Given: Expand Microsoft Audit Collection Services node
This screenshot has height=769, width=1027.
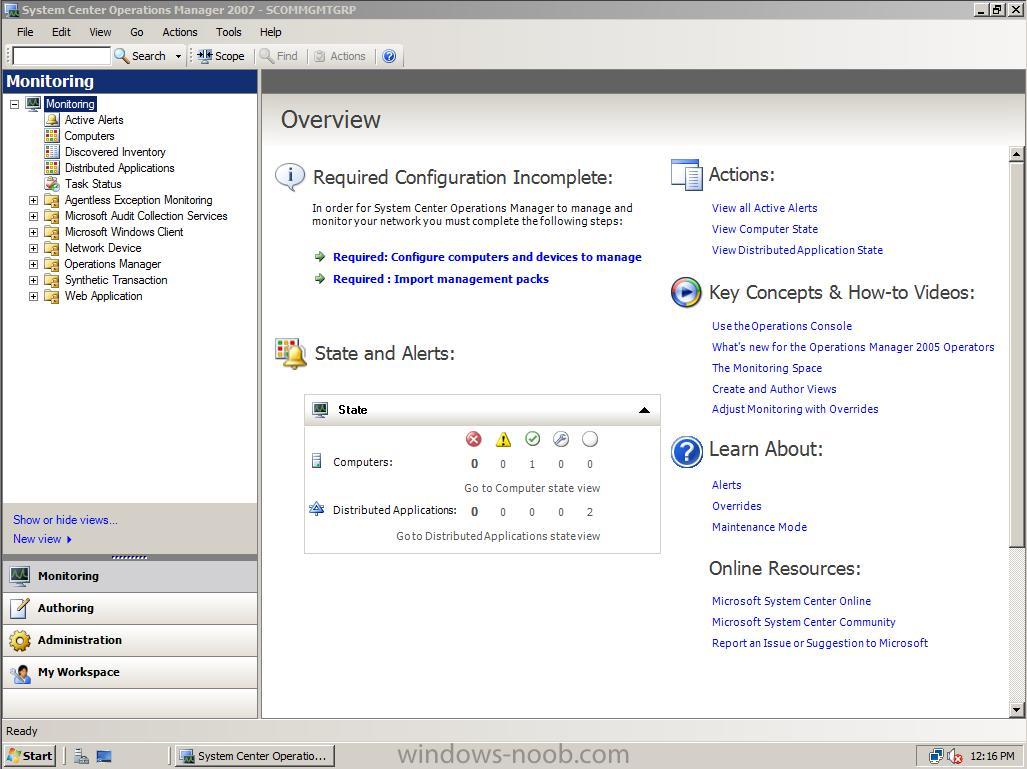Looking at the screenshot, I should tap(33, 216).
